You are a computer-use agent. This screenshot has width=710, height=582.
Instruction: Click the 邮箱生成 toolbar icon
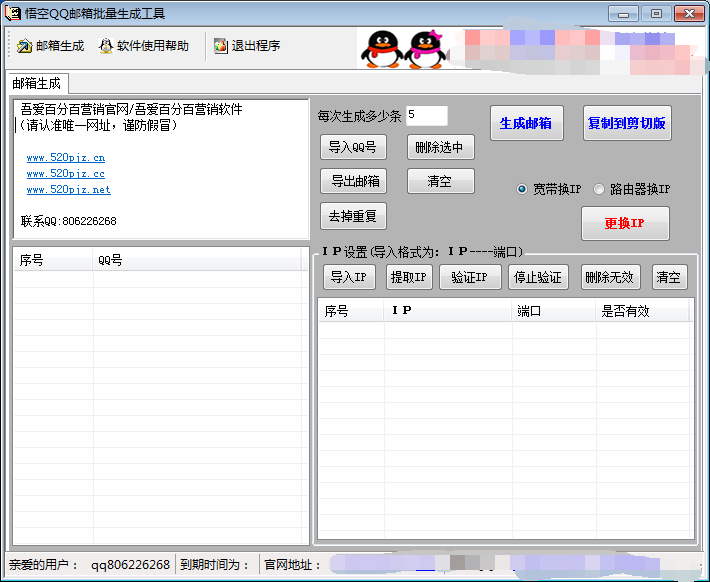pyautogui.click(x=24, y=46)
